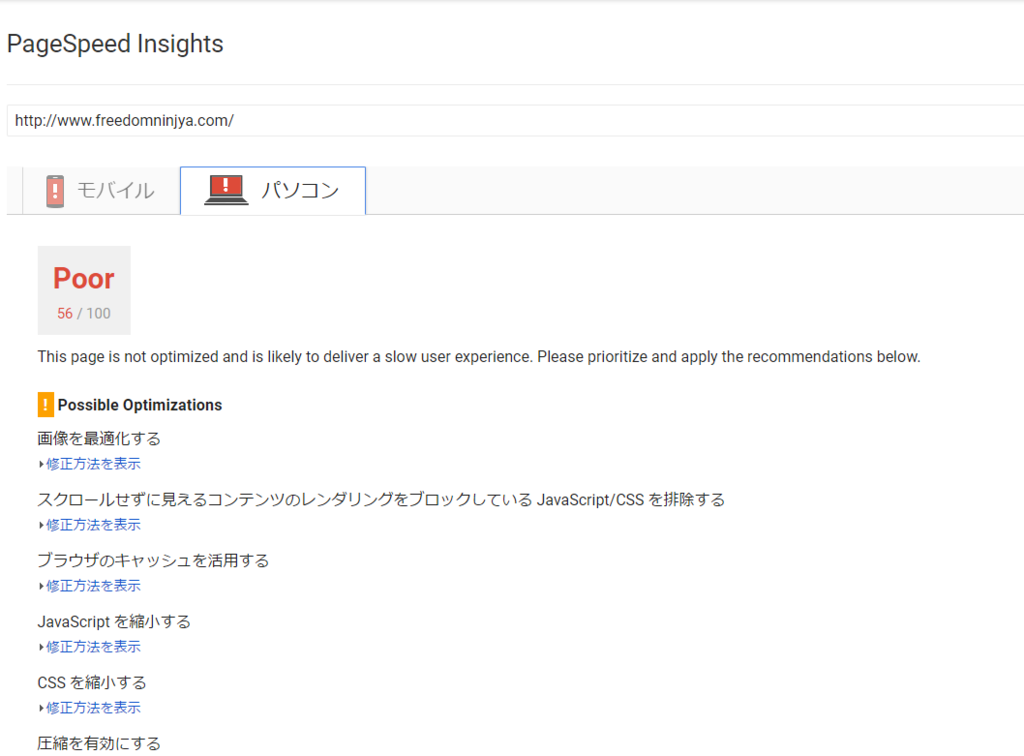Expand fix details for 画像を最適化する

[x=93, y=464]
